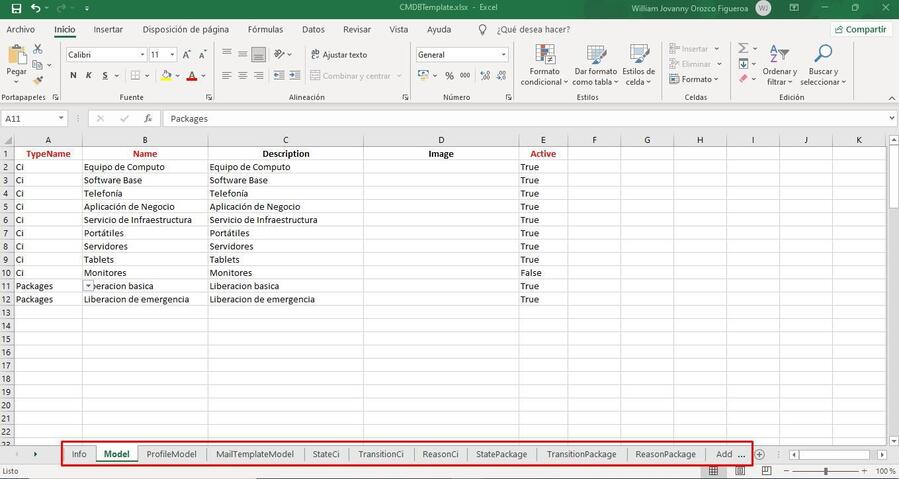Viewport: 899px width, 479px height.
Task: Apply the yellow fill color bucket
Action: (x=166, y=75)
